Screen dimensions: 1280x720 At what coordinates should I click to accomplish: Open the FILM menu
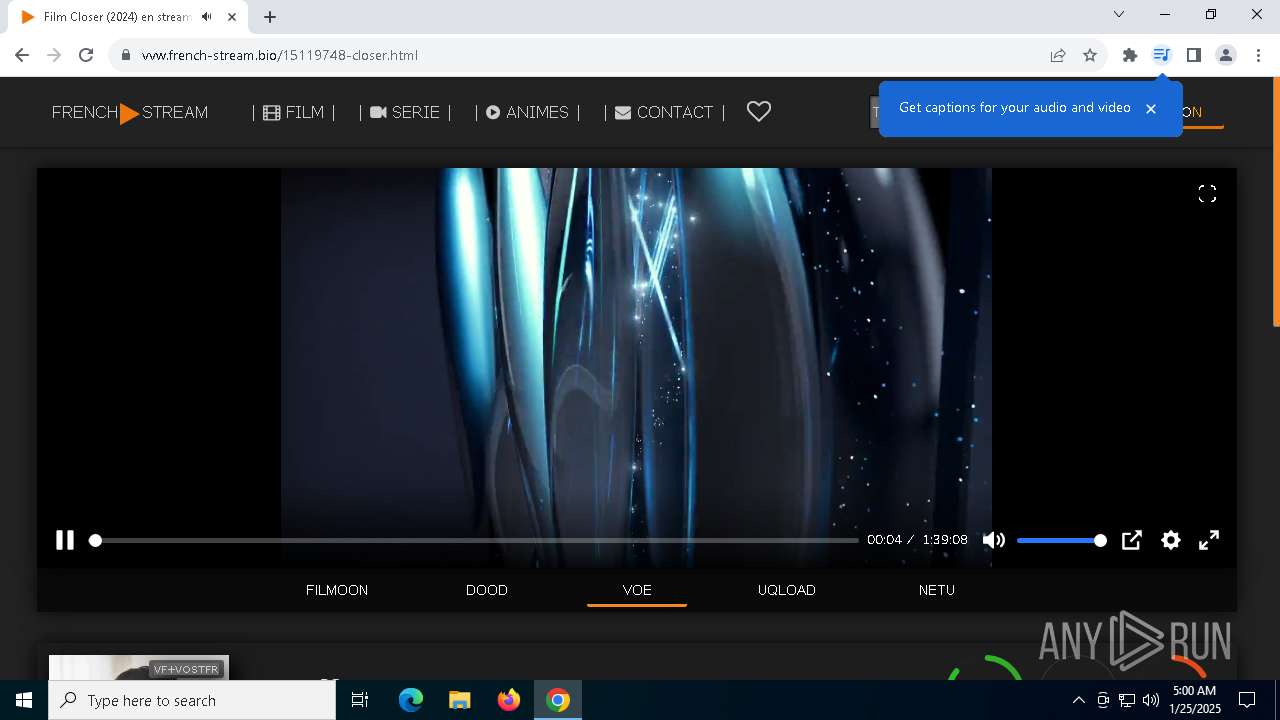pyautogui.click(x=294, y=112)
